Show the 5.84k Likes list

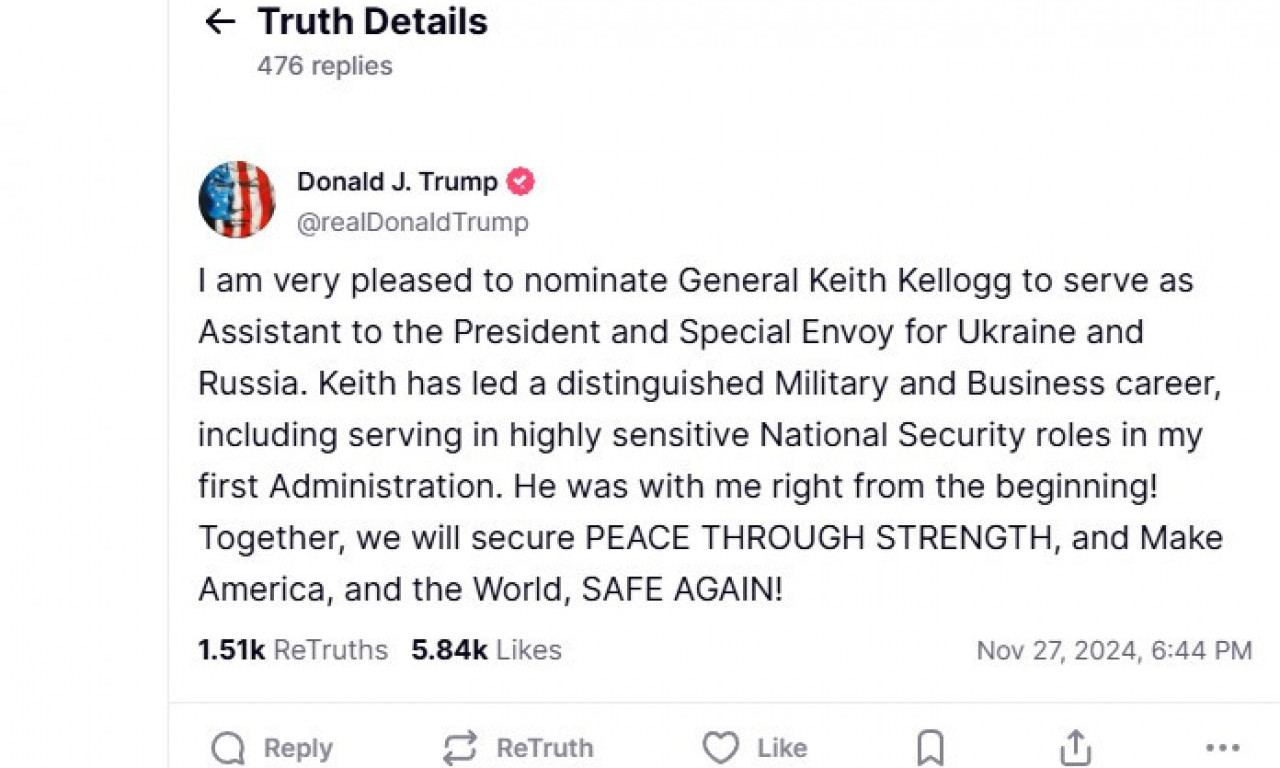(486, 650)
